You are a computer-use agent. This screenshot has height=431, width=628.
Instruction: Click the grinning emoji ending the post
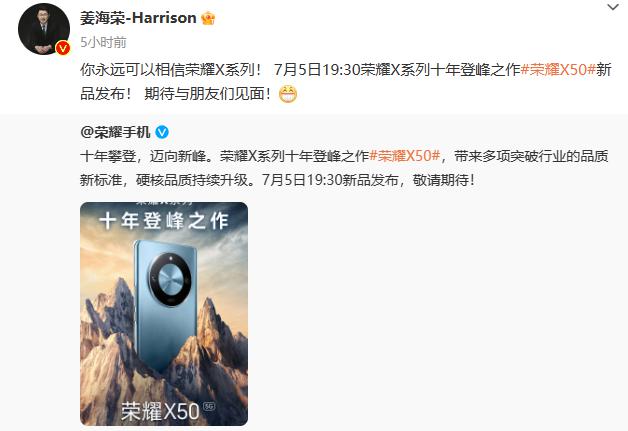coord(288,94)
